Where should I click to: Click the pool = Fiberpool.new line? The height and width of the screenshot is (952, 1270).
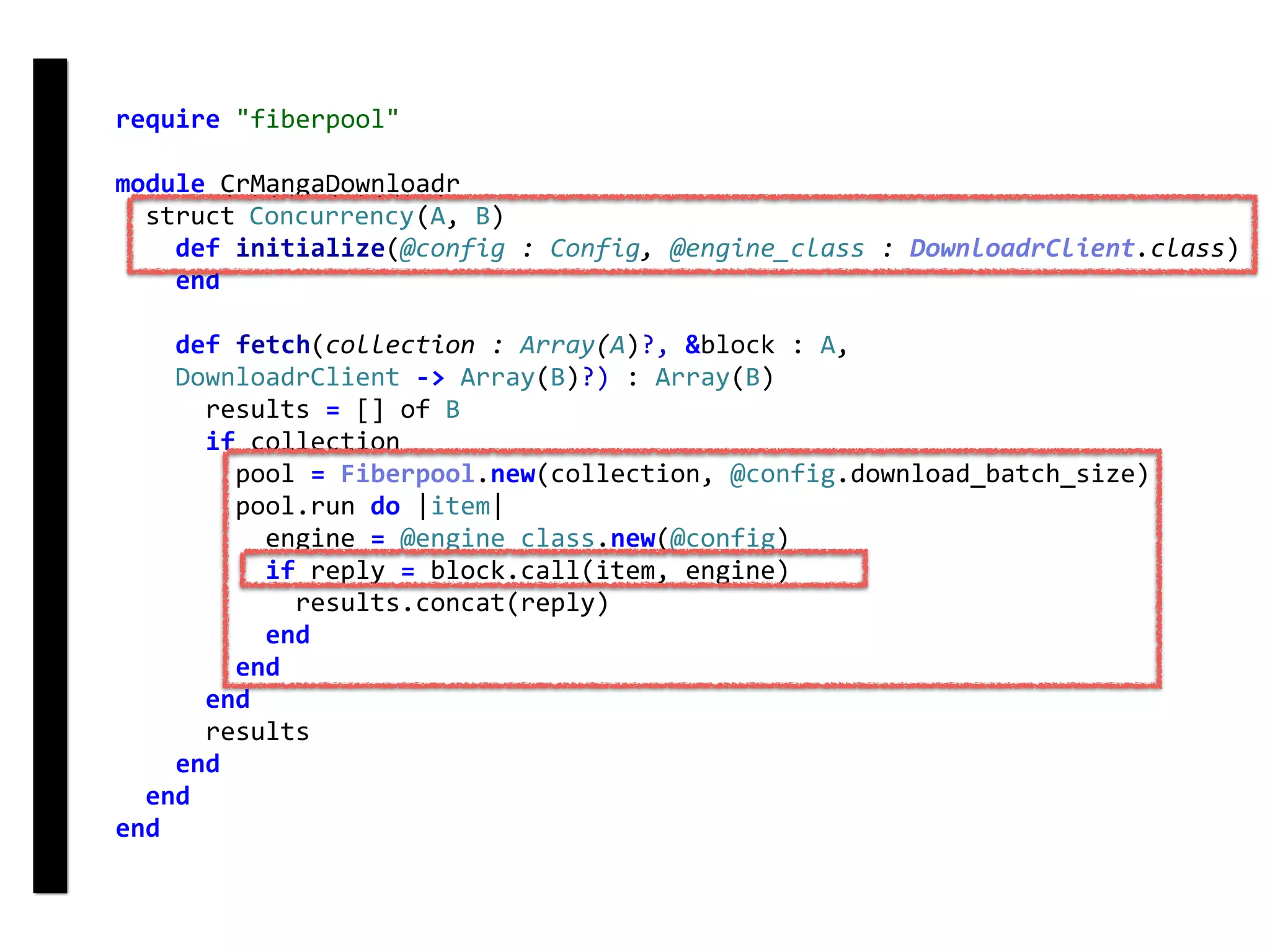(x=692, y=474)
